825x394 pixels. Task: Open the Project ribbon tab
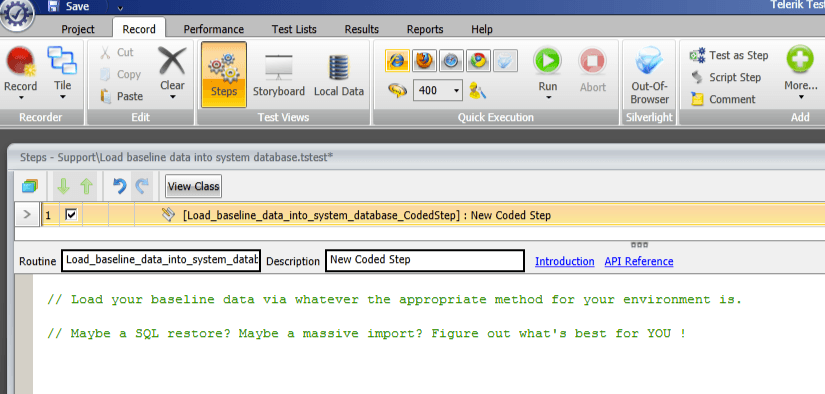(78, 29)
